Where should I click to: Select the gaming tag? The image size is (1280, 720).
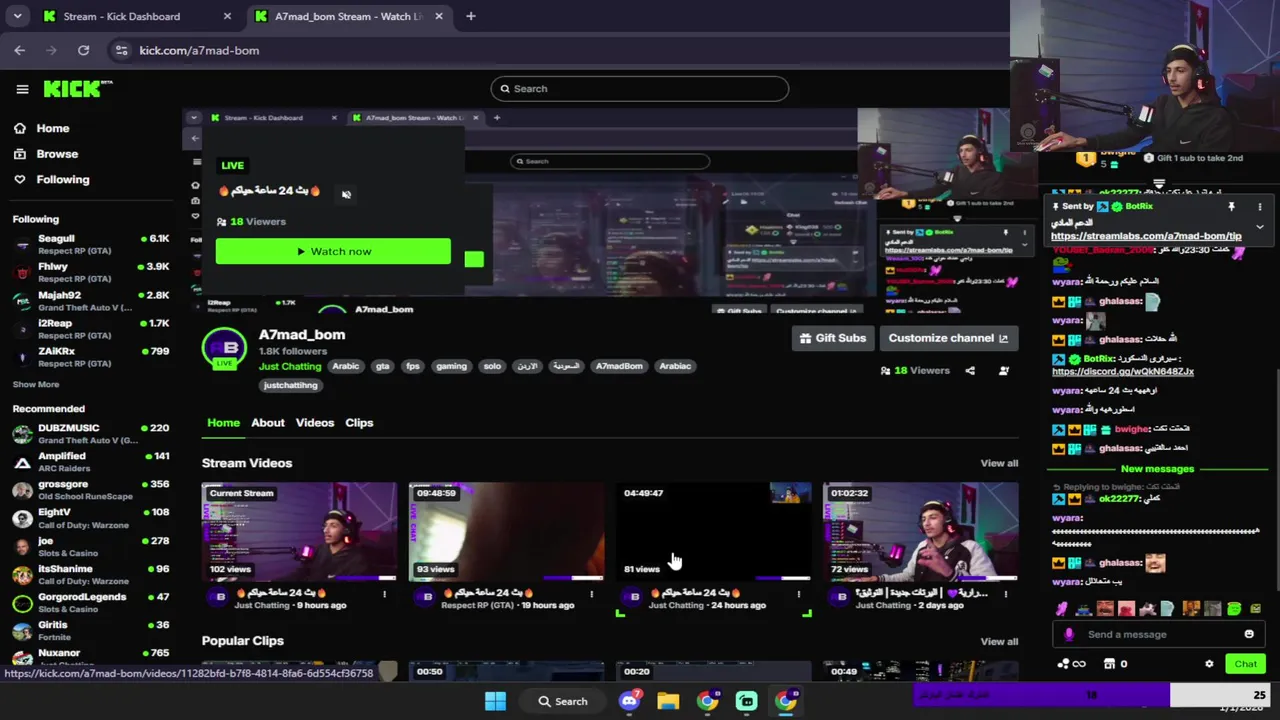coord(451,366)
